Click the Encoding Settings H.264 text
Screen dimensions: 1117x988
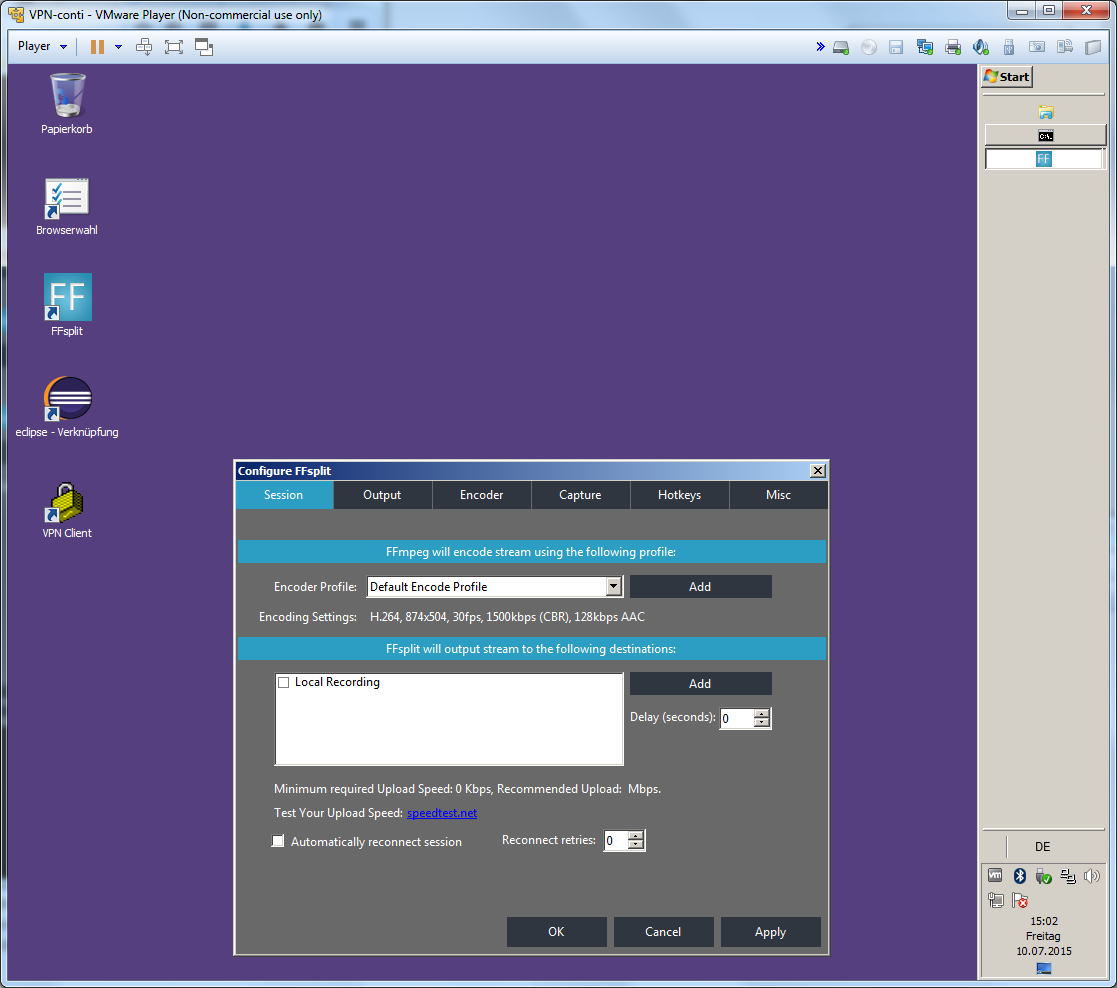pyautogui.click(x=507, y=617)
